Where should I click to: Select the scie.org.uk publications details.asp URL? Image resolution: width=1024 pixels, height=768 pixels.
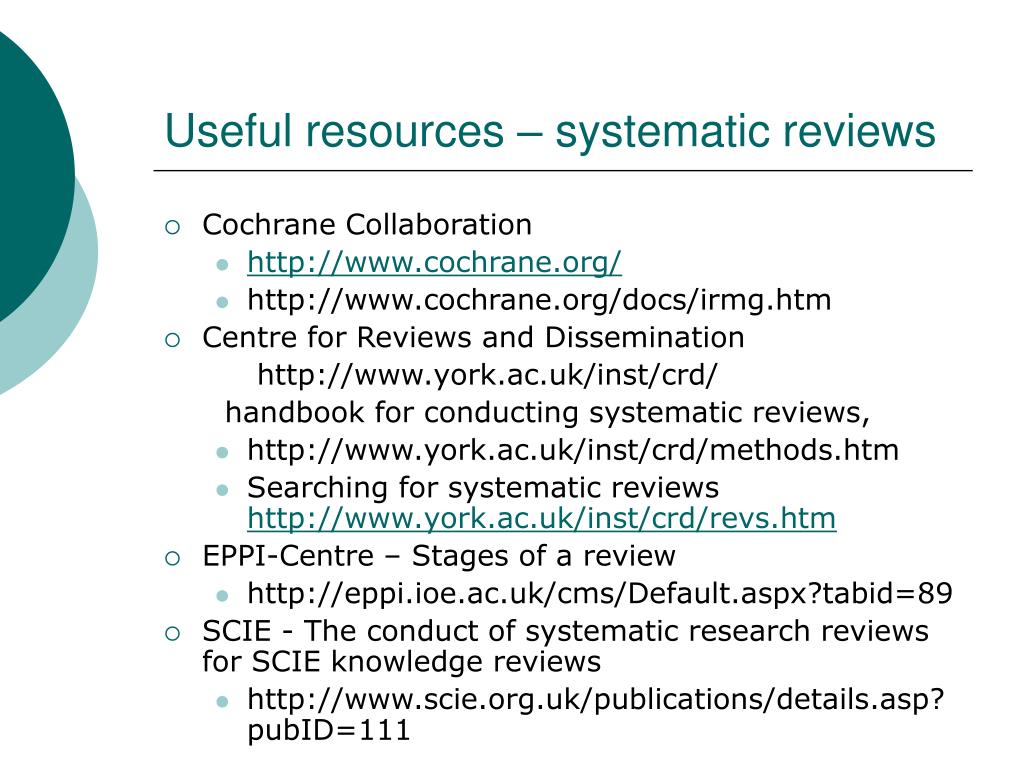tap(596, 699)
